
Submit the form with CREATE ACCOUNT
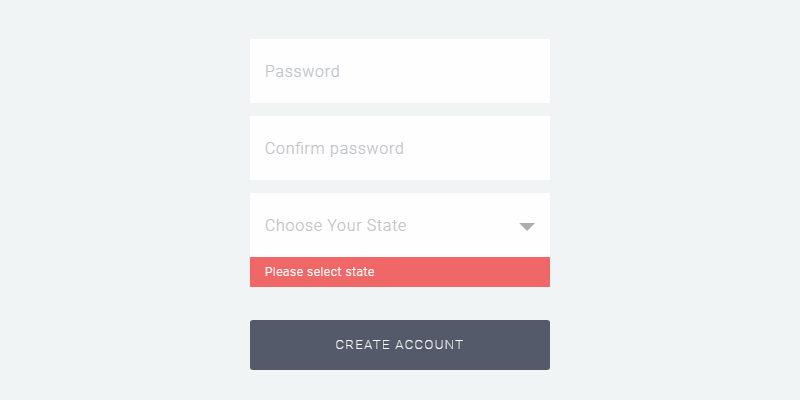click(400, 345)
